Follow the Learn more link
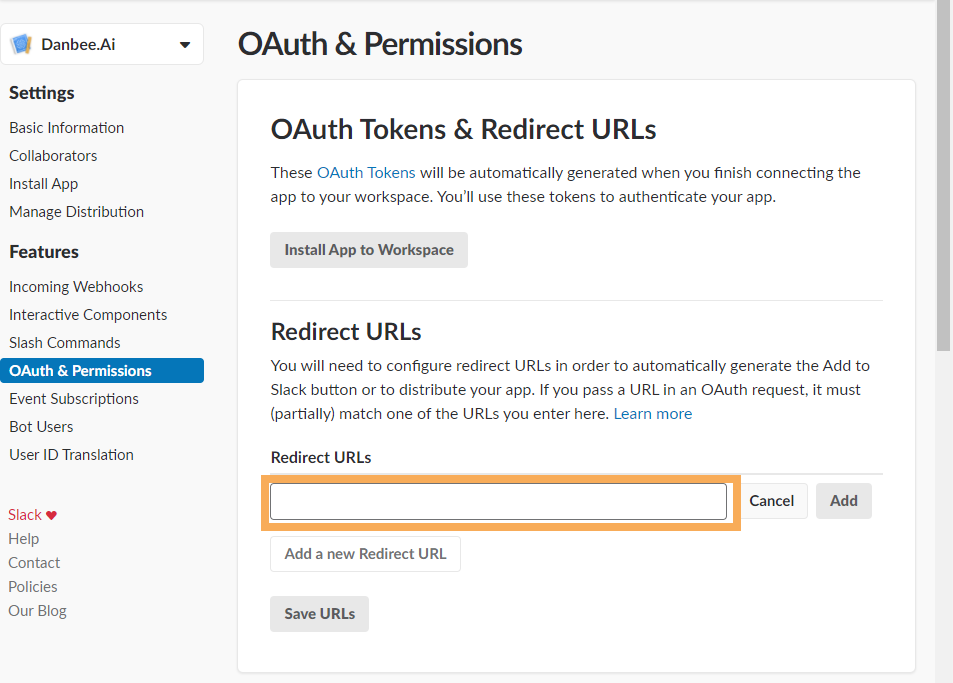Viewport: 953px width, 683px height. tap(653, 414)
